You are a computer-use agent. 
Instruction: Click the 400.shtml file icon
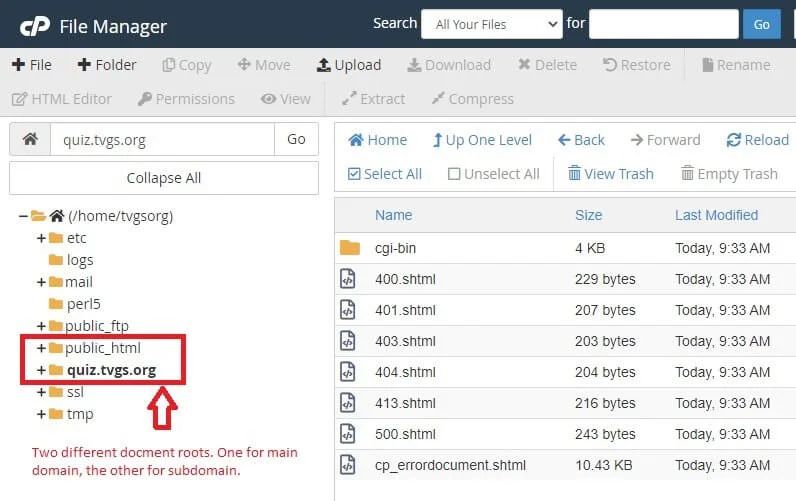tap(348, 279)
